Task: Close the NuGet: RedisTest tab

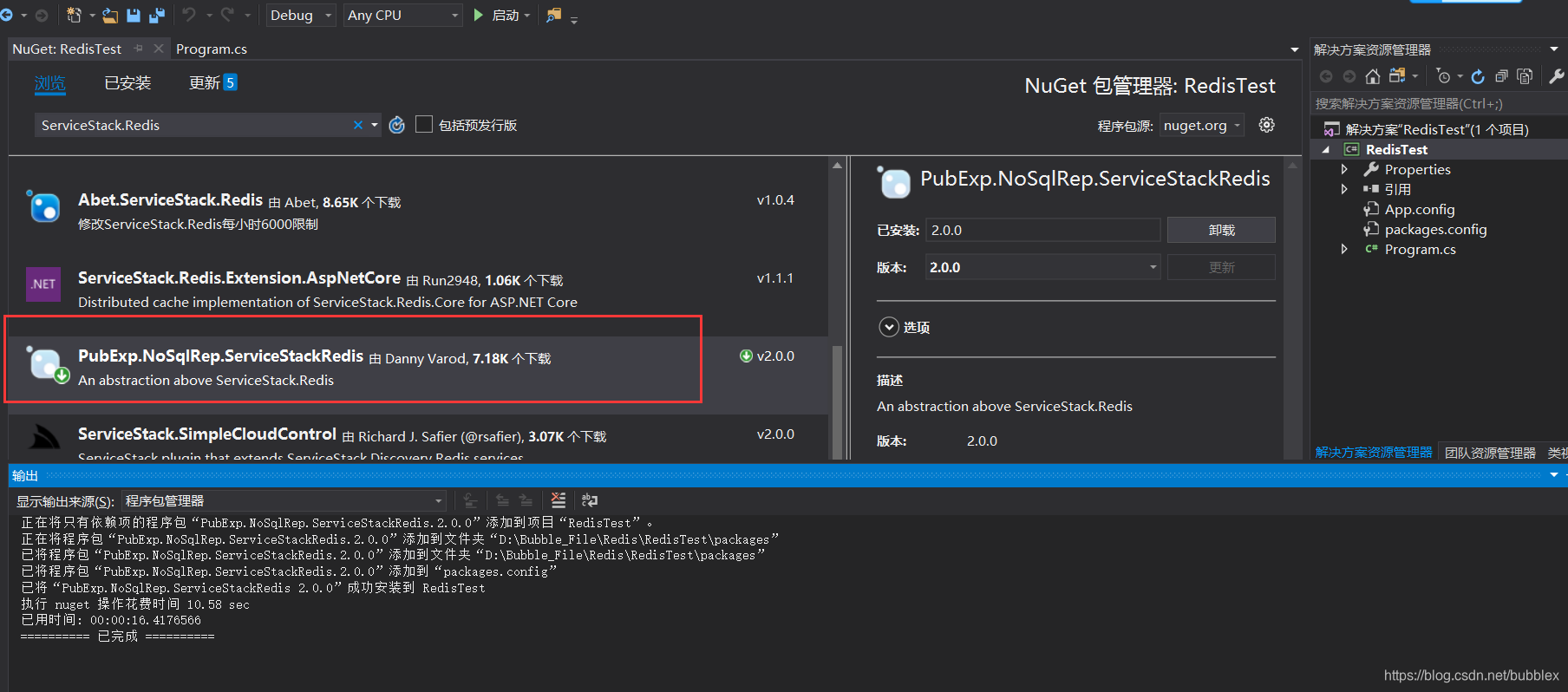Action: coord(158,49)
